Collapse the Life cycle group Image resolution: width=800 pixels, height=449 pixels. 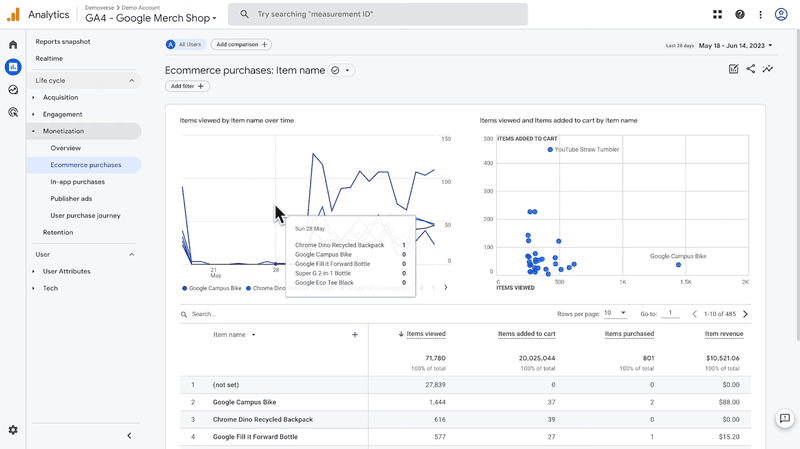[x=131, y=80]
